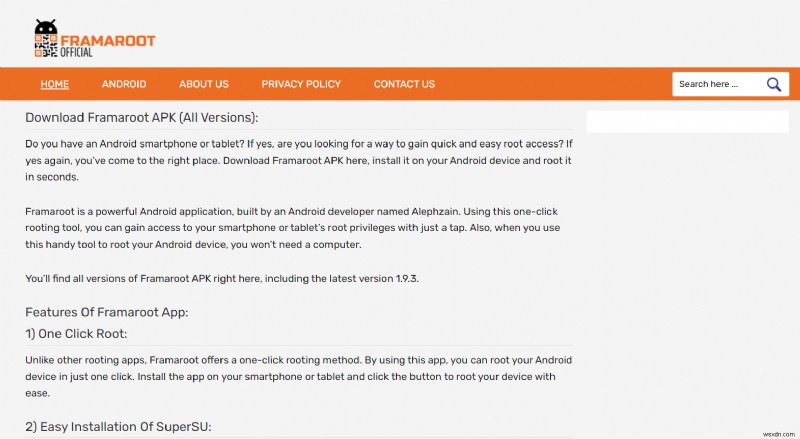This screenshot has height=439, width=800.
Task: Click the sentence mentioning latest version 1.9.3
Action: click(x=221, y=278)
